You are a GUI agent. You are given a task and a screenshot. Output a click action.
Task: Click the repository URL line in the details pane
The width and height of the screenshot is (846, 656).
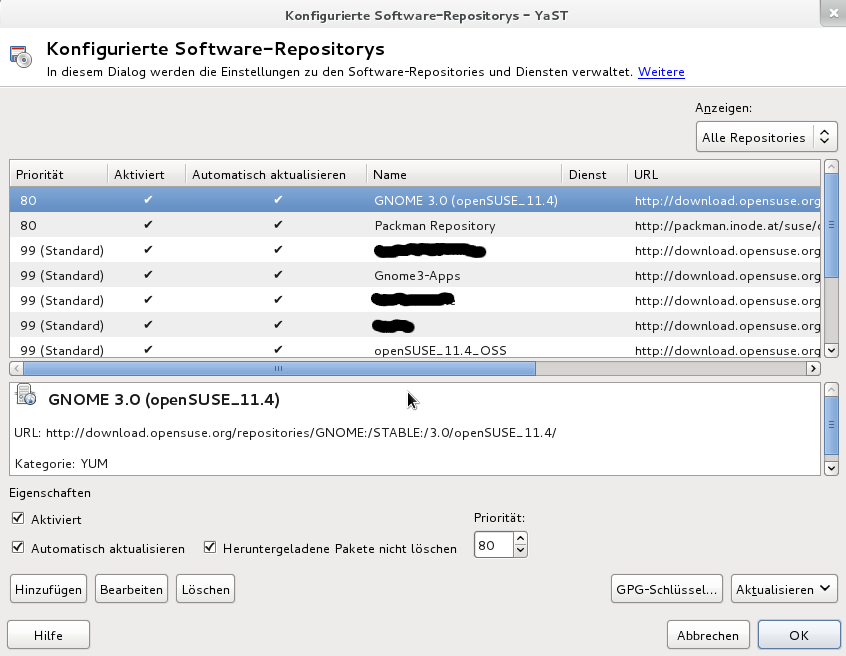coord(285,433)
